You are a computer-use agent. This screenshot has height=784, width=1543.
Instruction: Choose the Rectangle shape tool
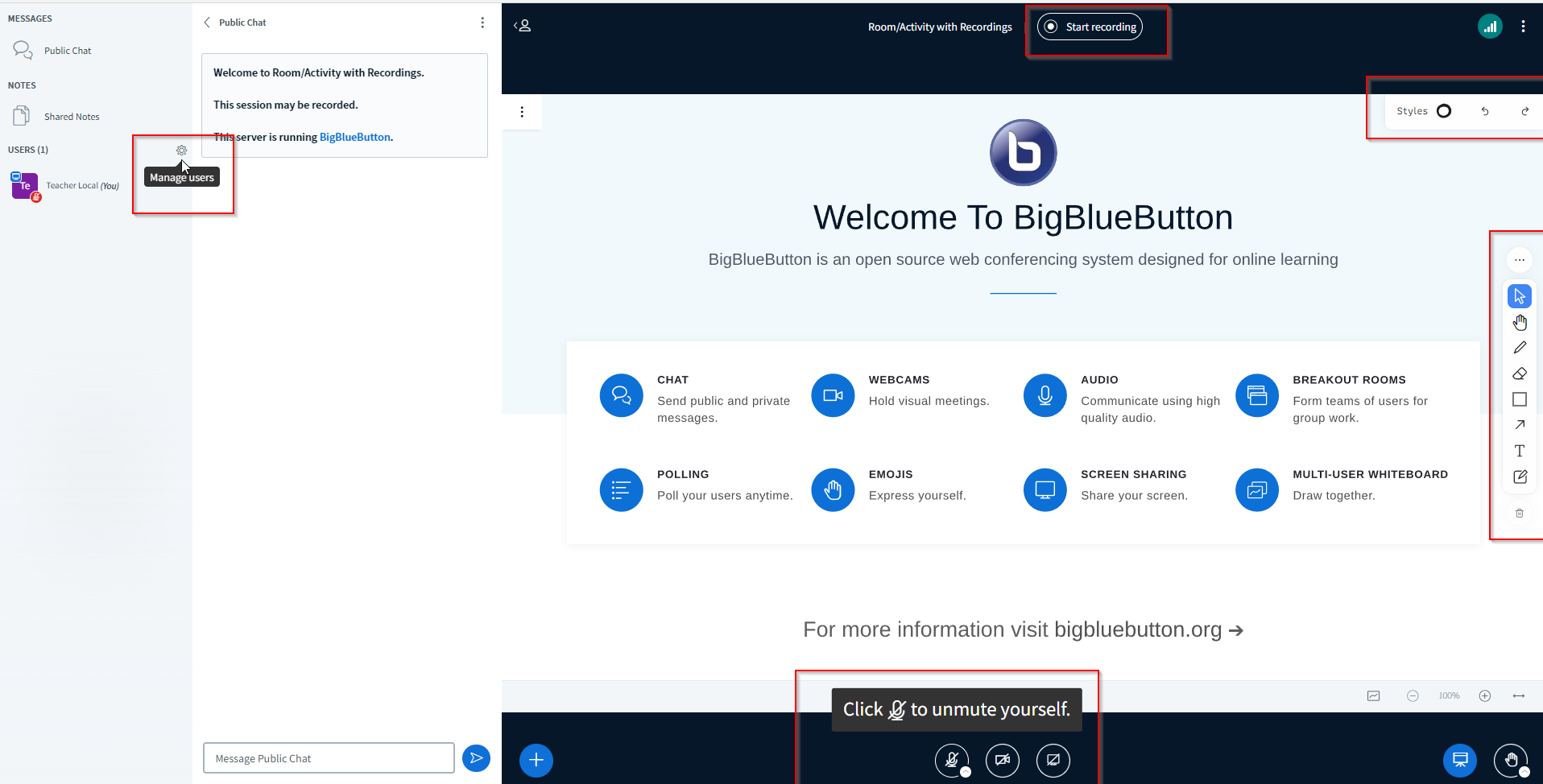[1519, 399]
